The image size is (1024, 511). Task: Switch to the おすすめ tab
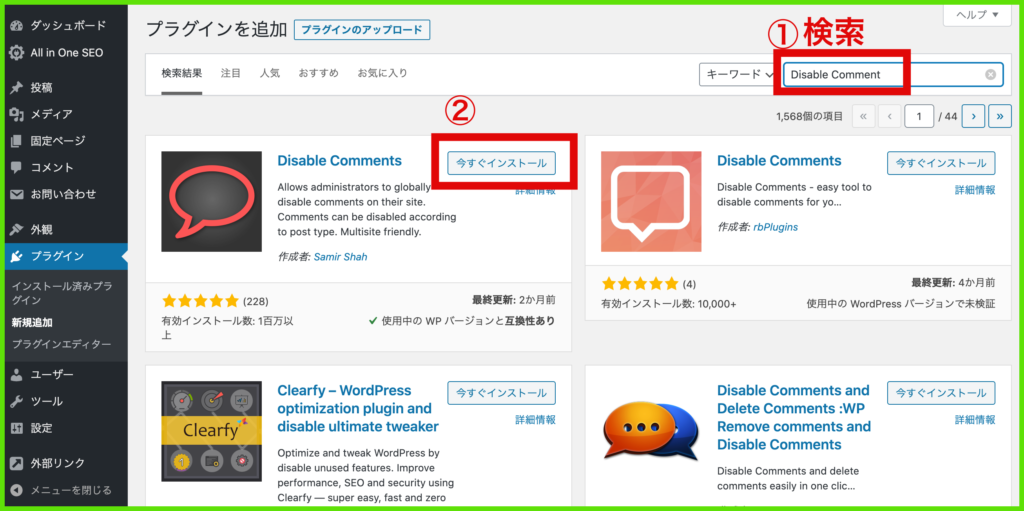[x=318, y=73]
